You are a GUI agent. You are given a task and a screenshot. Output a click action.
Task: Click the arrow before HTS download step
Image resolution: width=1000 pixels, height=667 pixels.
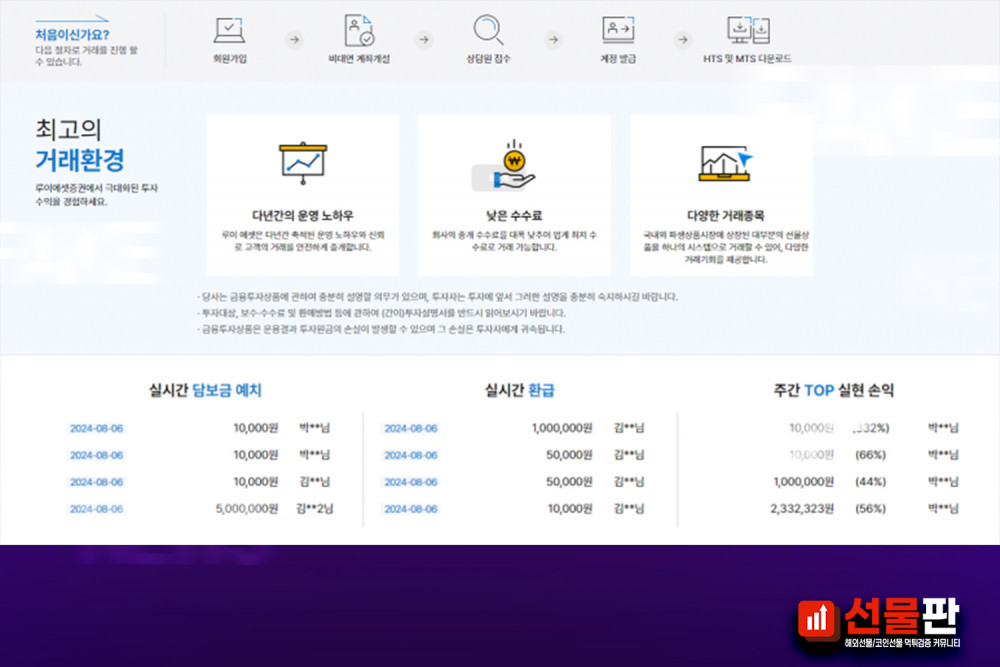point(683,40)
